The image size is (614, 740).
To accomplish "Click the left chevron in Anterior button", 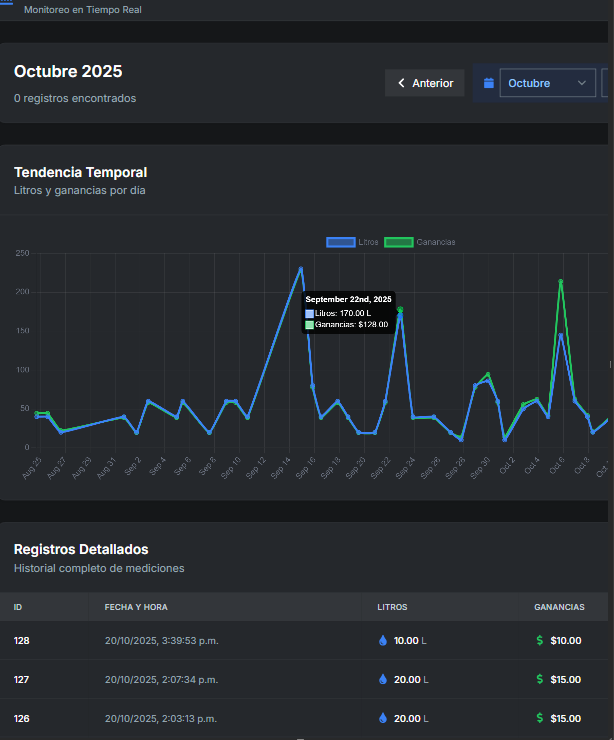I will [x=401, y=83].
